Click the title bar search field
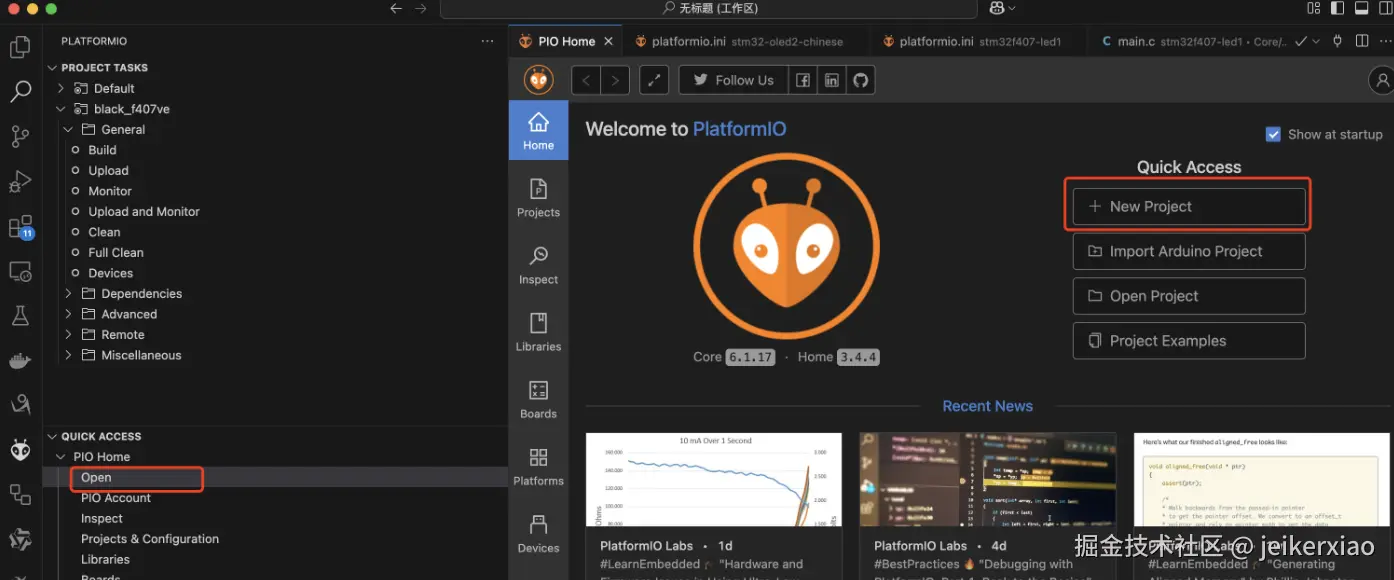This screenshot has width=1394, height=580. pyautogui.click(x=708, y=8)
